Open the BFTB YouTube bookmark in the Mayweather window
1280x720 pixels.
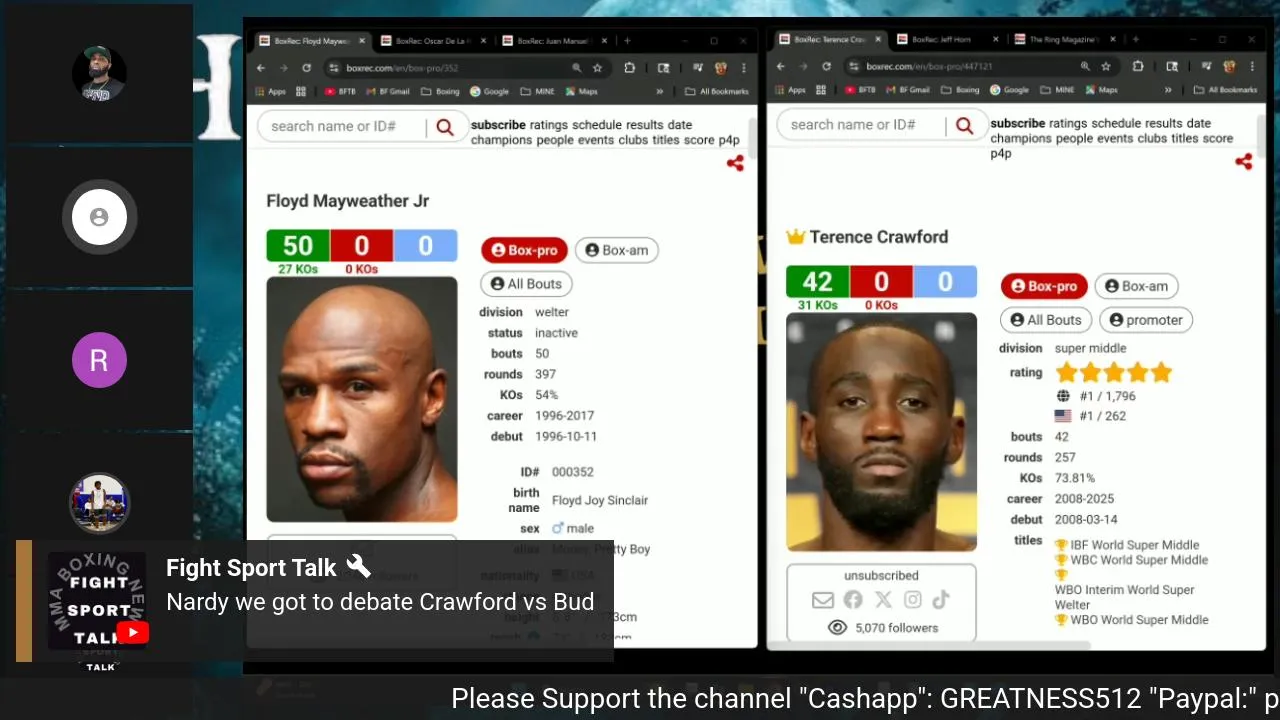[x=340, y=91]
